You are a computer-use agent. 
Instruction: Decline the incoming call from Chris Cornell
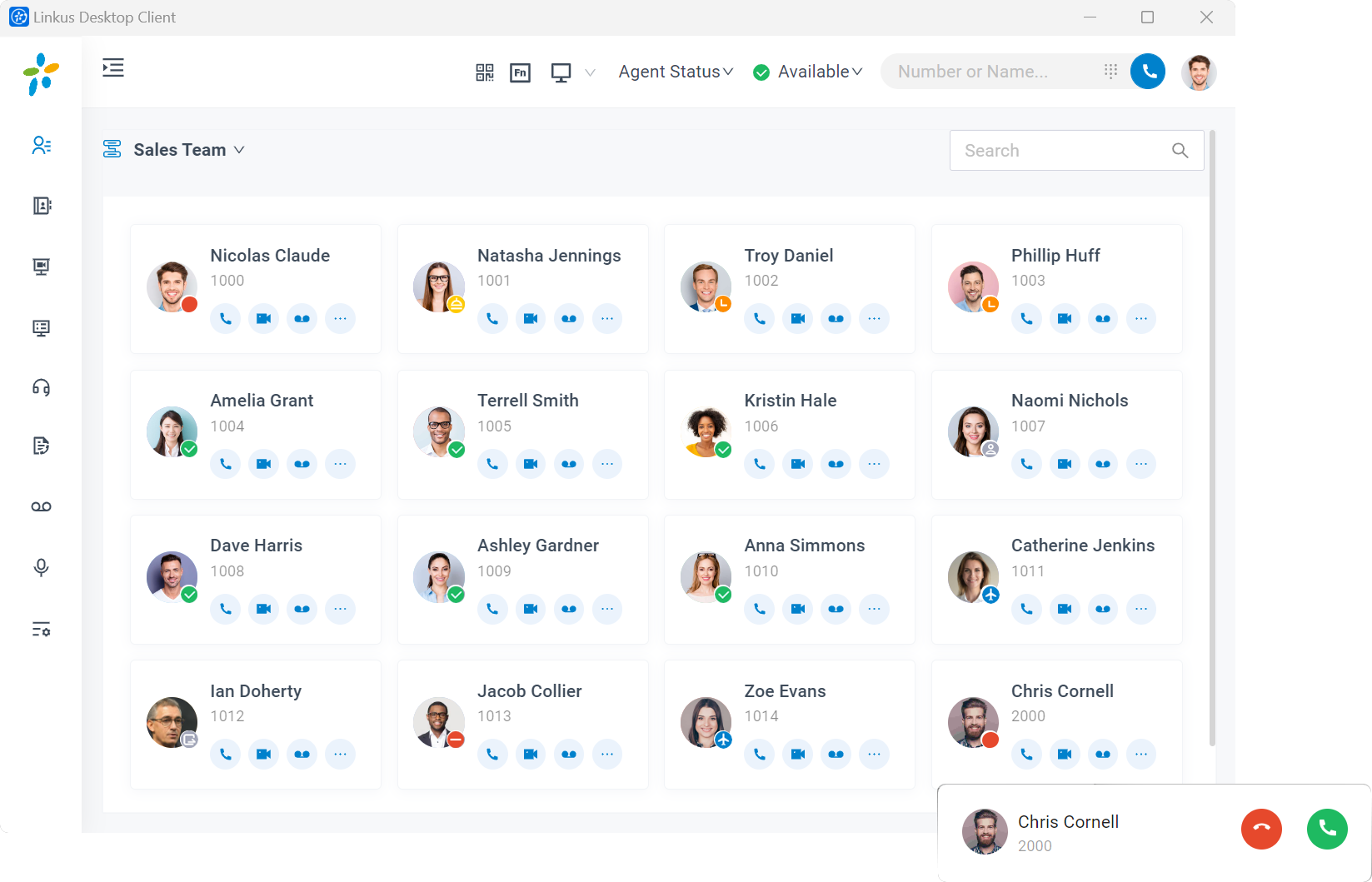tap(1261, 829)
